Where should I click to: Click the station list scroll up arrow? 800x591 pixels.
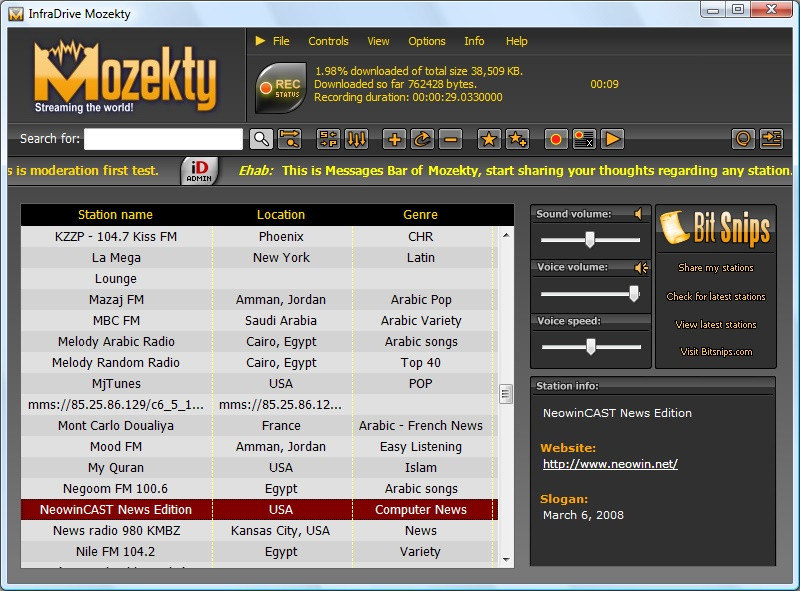pyautogui.click(x=506, y=235)
